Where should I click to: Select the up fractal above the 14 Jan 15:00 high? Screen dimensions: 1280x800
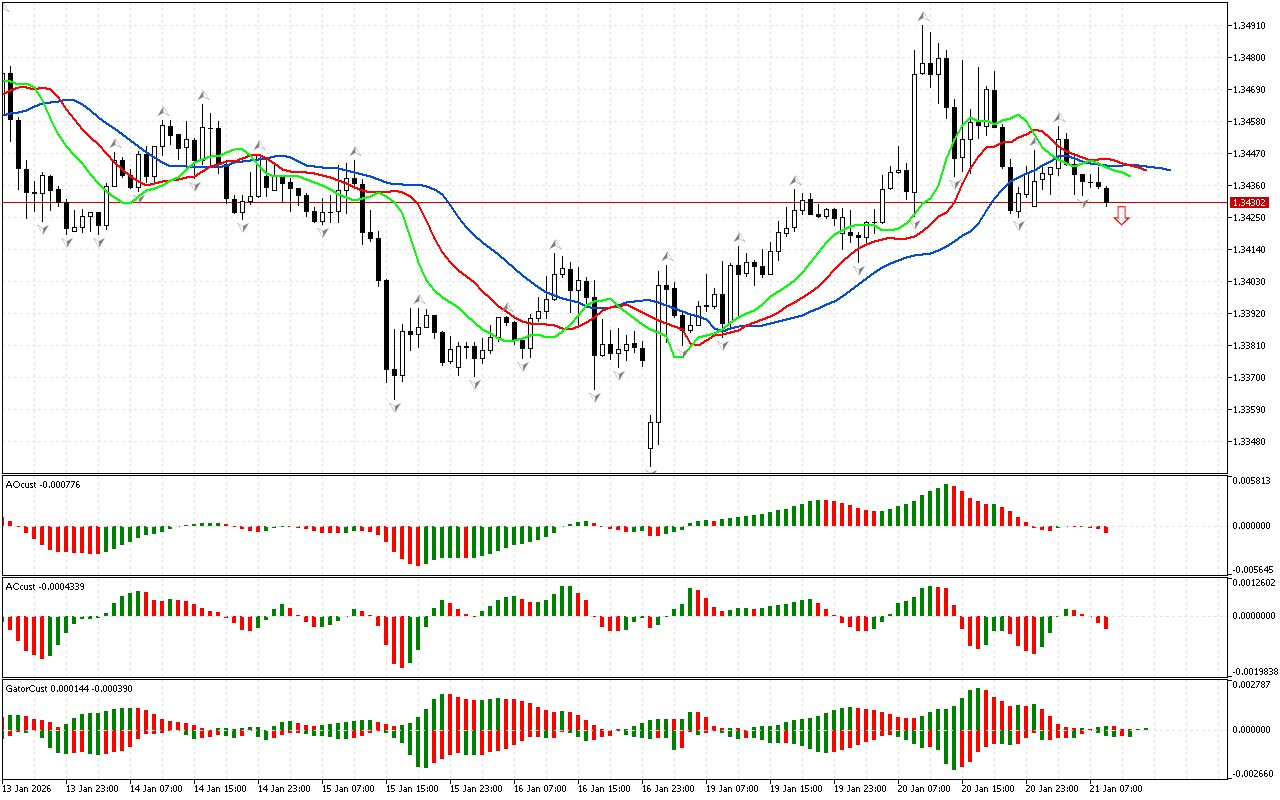(202, 95)
